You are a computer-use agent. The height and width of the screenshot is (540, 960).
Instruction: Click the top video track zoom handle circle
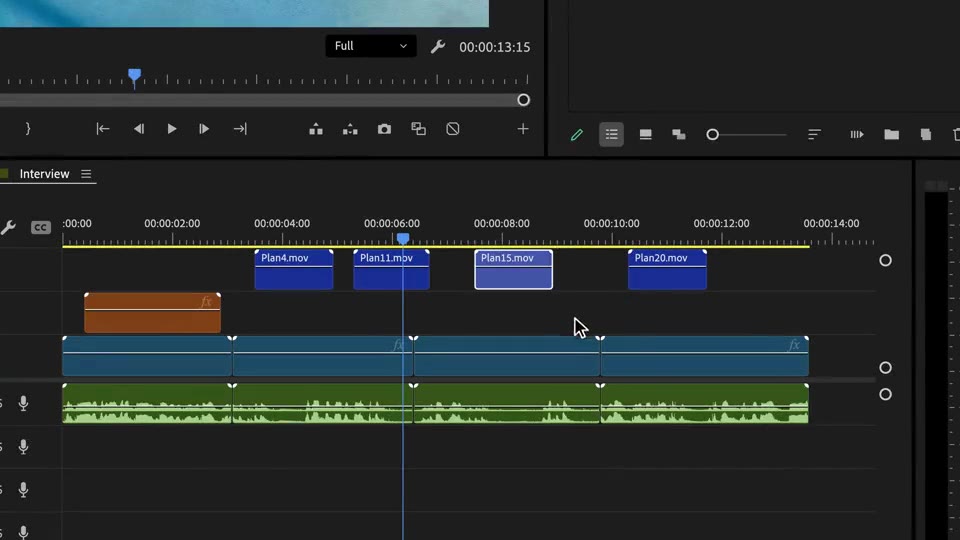[885, 260]
